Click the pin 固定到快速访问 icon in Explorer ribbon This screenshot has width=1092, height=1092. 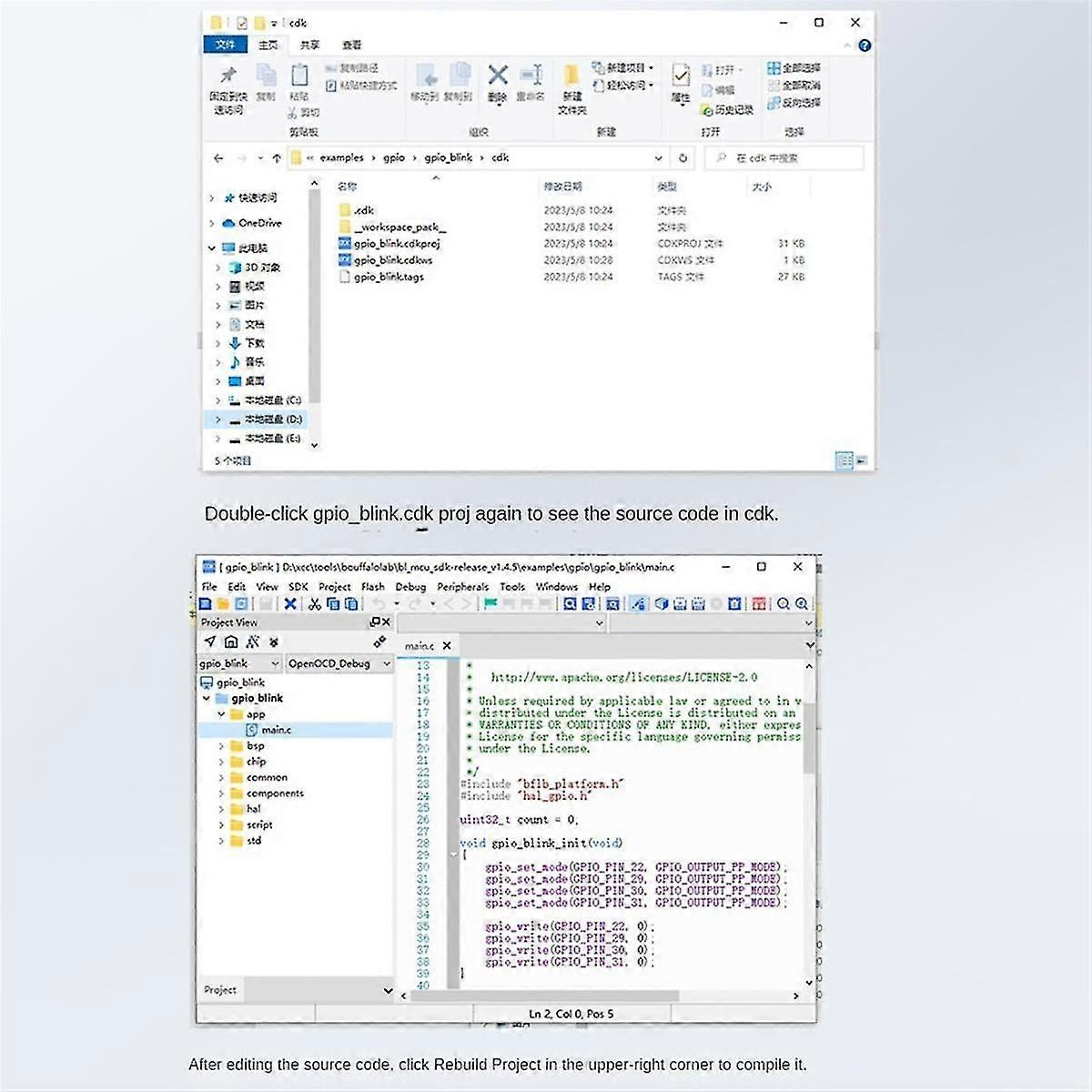(228, 76)
